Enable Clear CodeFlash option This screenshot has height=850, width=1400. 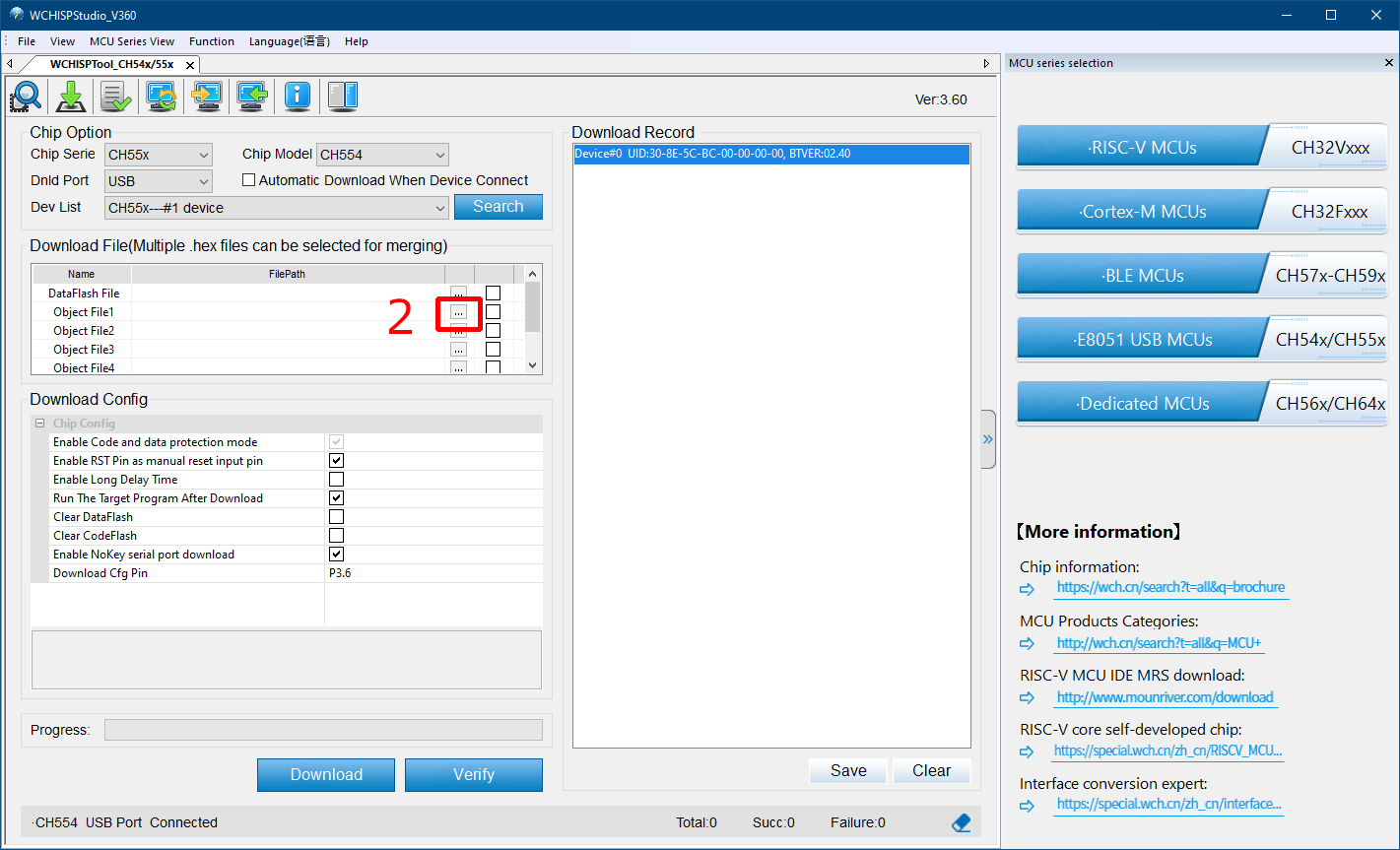(336, 535)
